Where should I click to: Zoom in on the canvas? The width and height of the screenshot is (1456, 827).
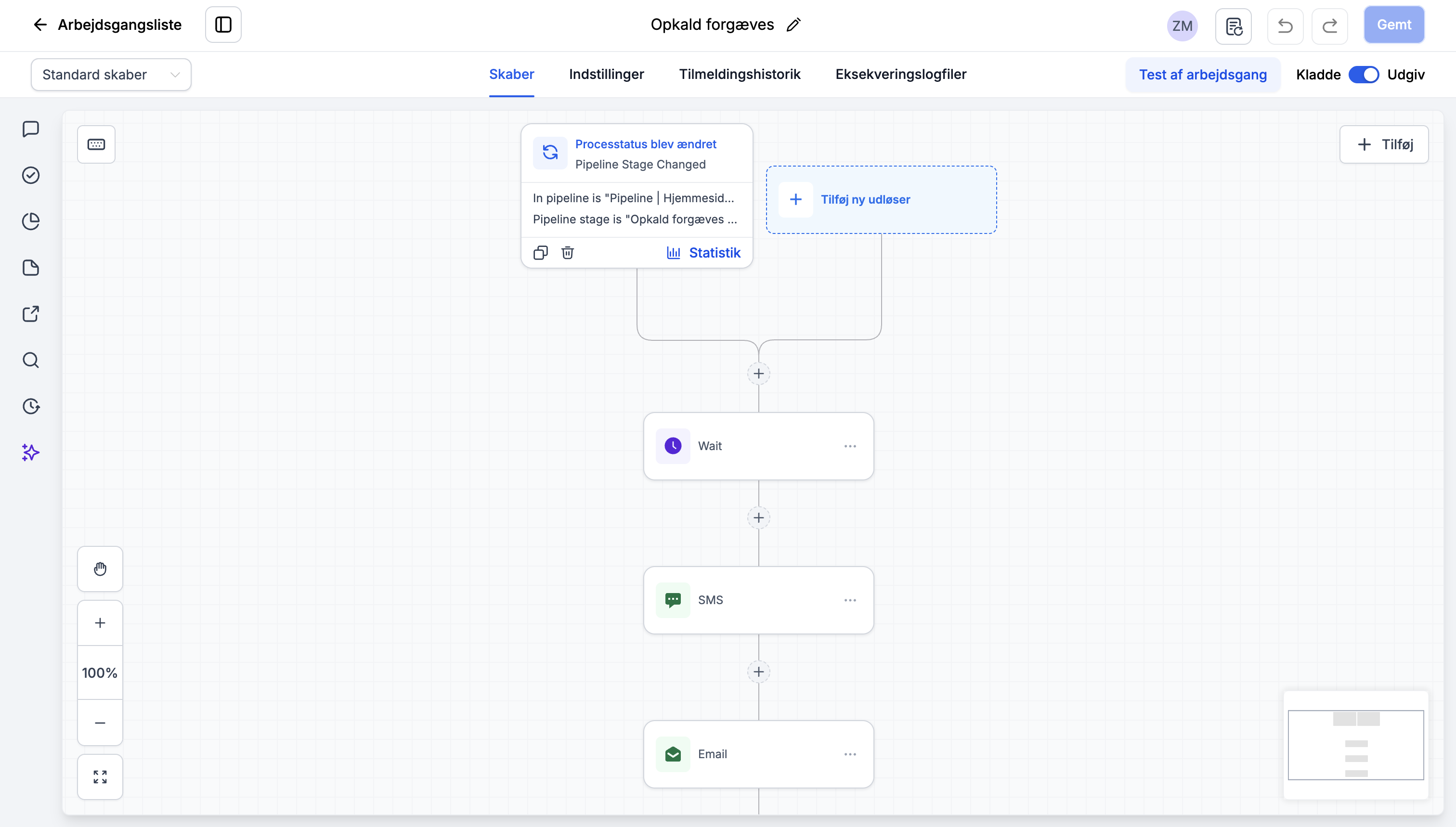click(100, 622)
